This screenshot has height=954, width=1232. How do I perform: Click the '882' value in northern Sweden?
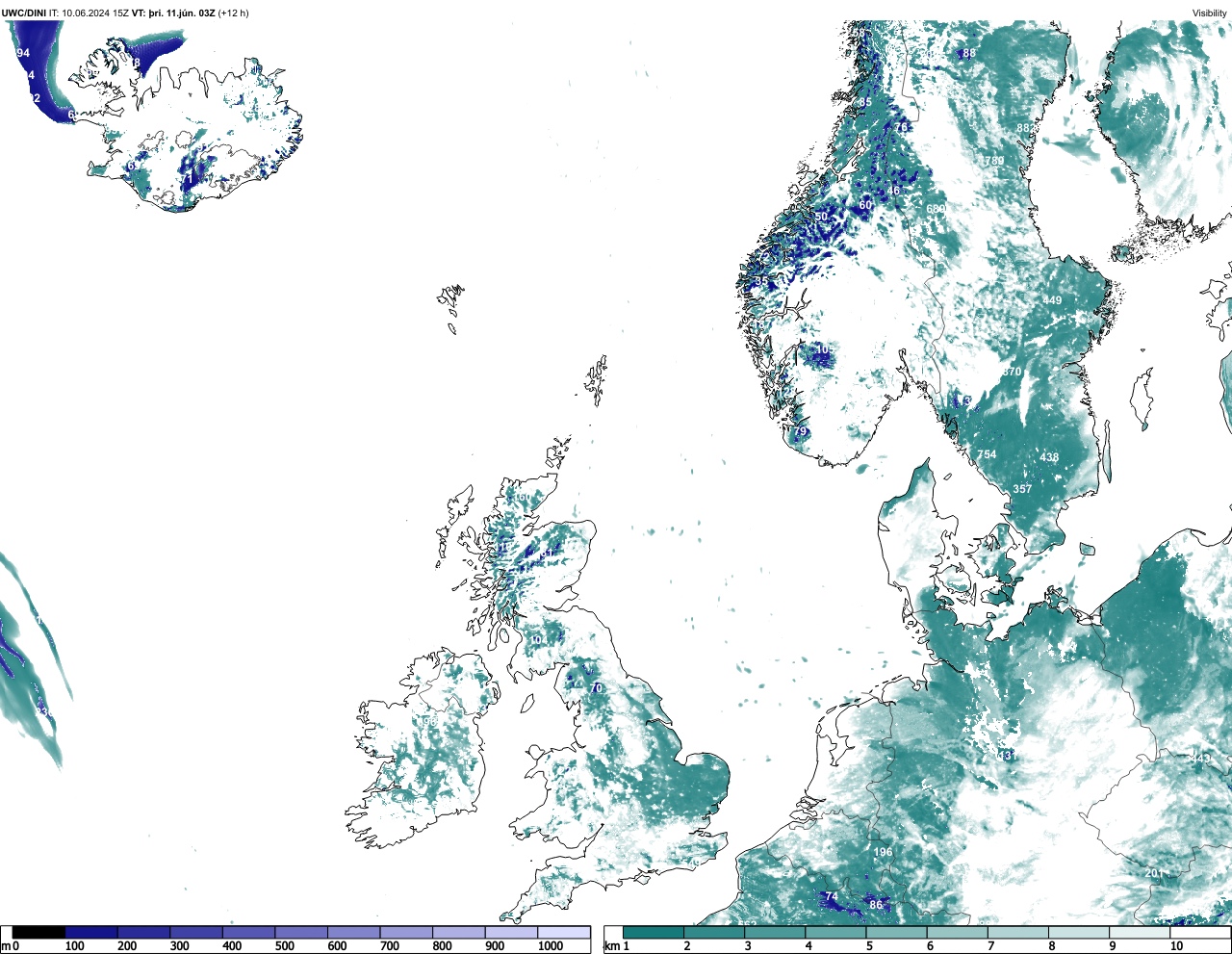[x=1026, y=128]
